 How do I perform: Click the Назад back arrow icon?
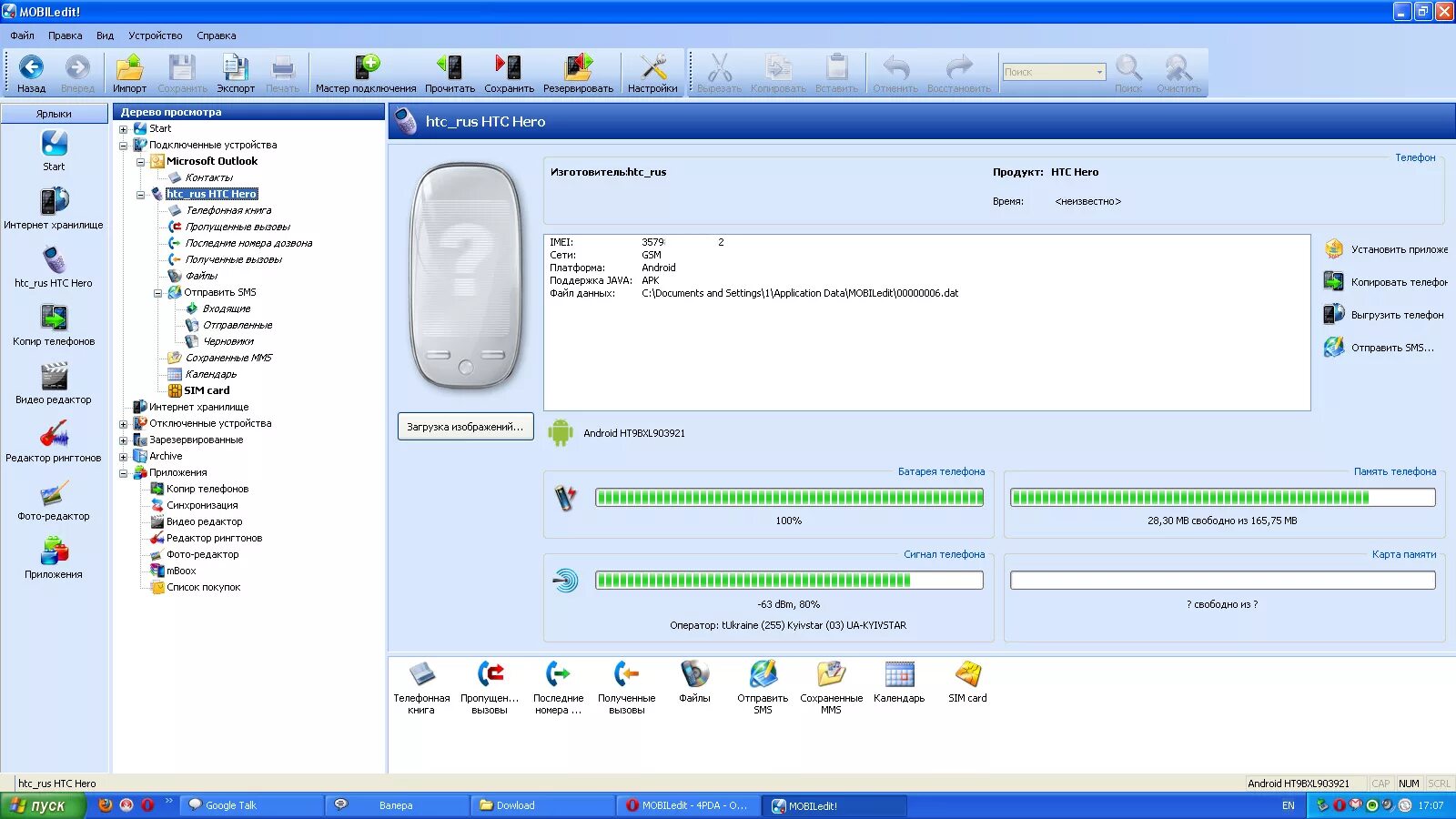[31, 67]
